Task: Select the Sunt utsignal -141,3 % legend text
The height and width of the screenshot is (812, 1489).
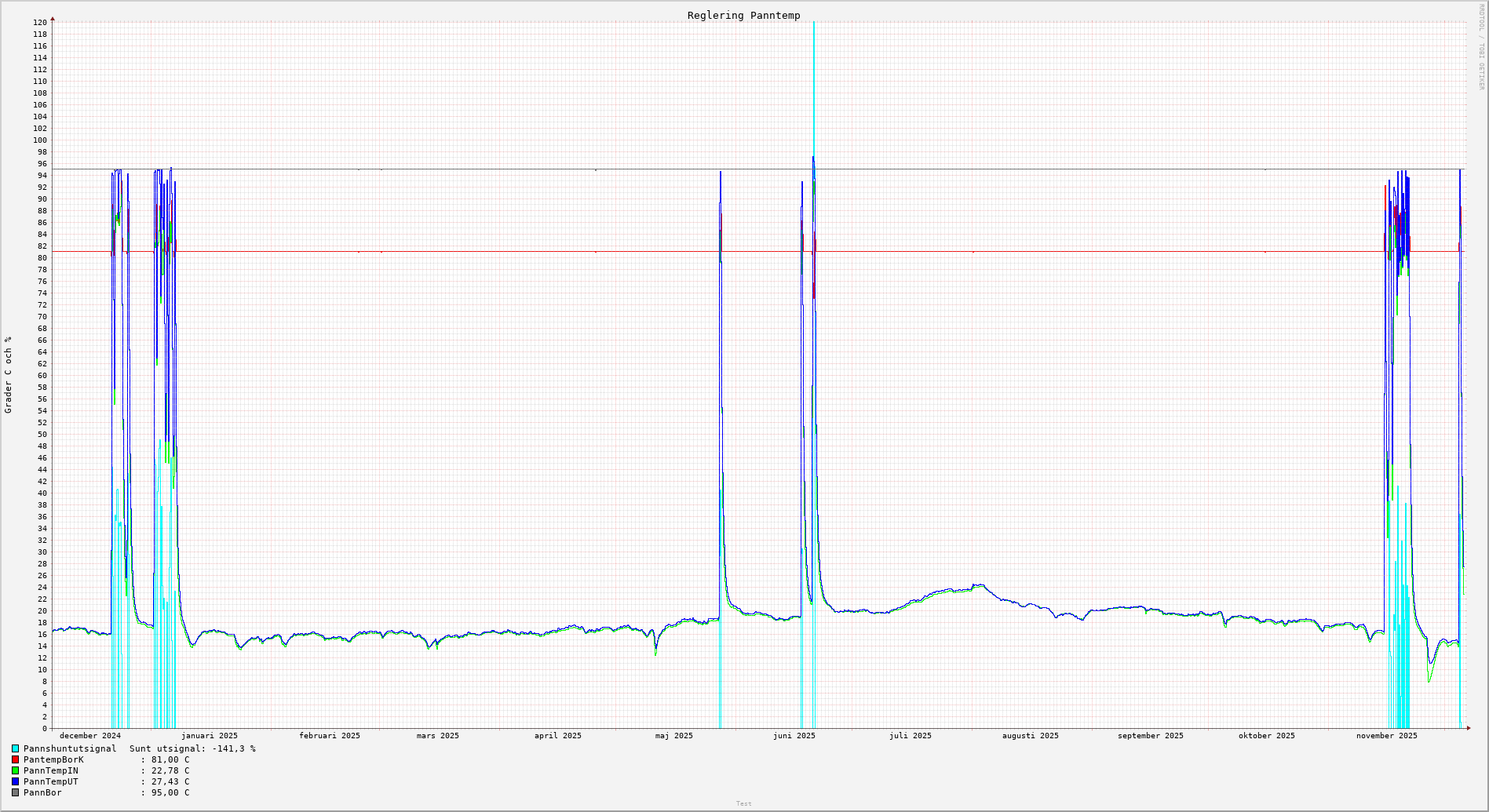Action: 192,749
